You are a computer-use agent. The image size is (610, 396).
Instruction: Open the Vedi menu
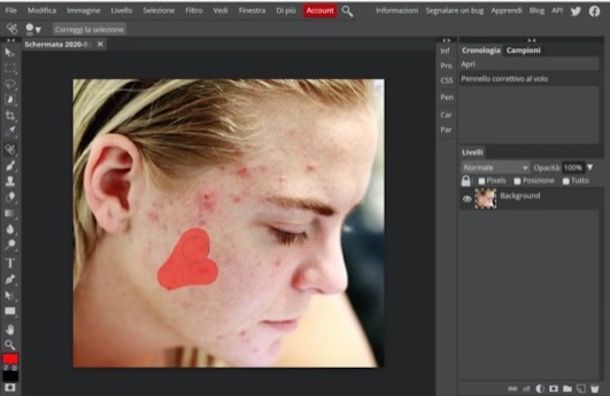click(x=220, y=11)
